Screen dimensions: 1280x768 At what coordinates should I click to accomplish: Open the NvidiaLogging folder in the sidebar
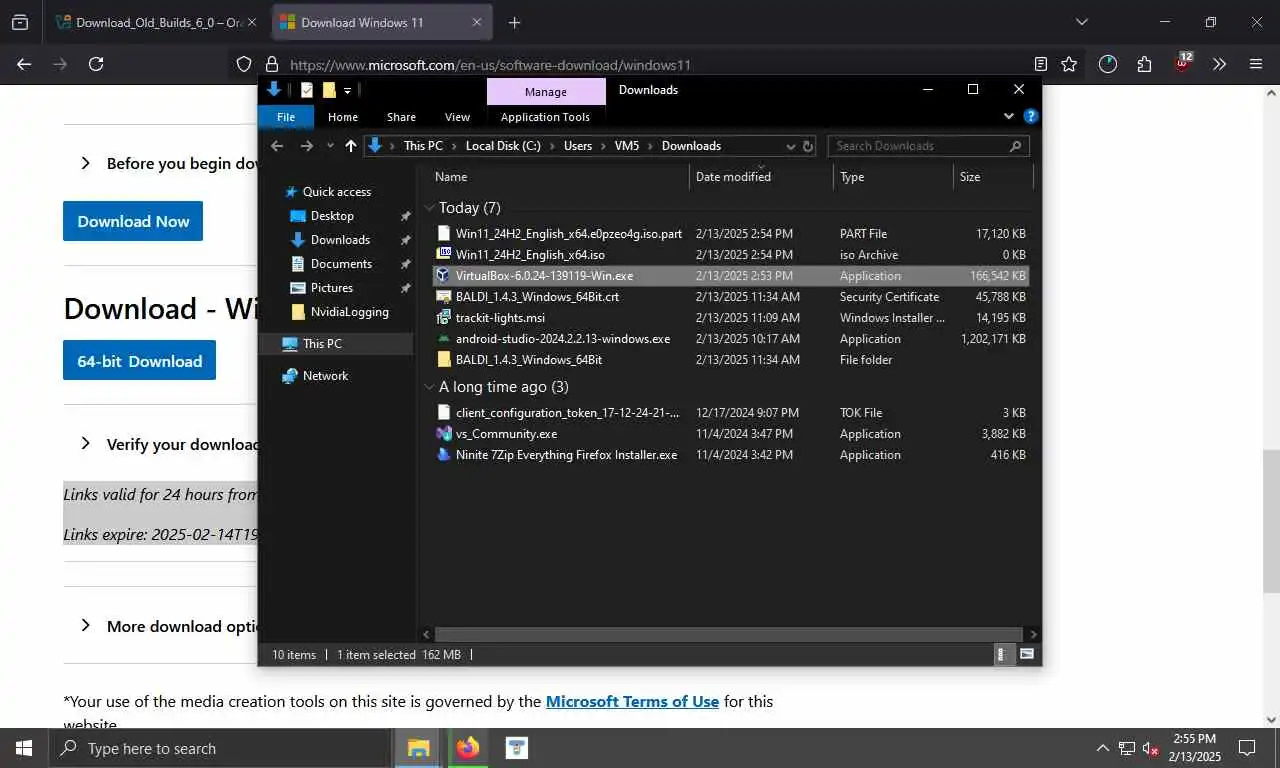point(349,312)
